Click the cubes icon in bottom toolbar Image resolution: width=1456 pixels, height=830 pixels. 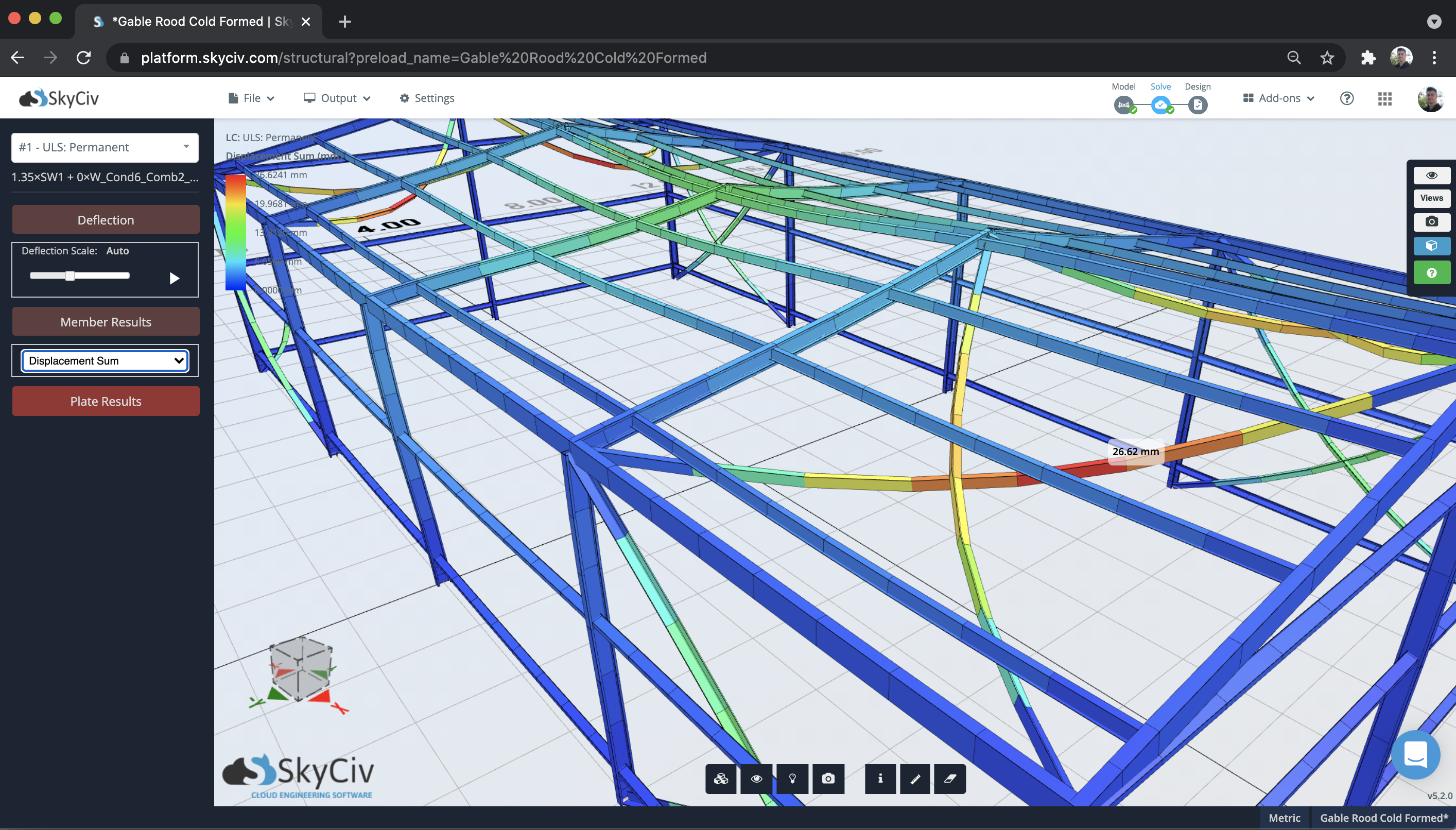coord(721,779)
